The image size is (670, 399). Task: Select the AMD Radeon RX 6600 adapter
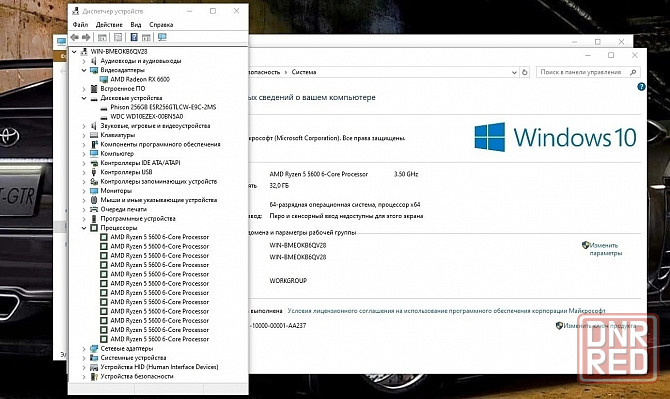tap(140, 79)
